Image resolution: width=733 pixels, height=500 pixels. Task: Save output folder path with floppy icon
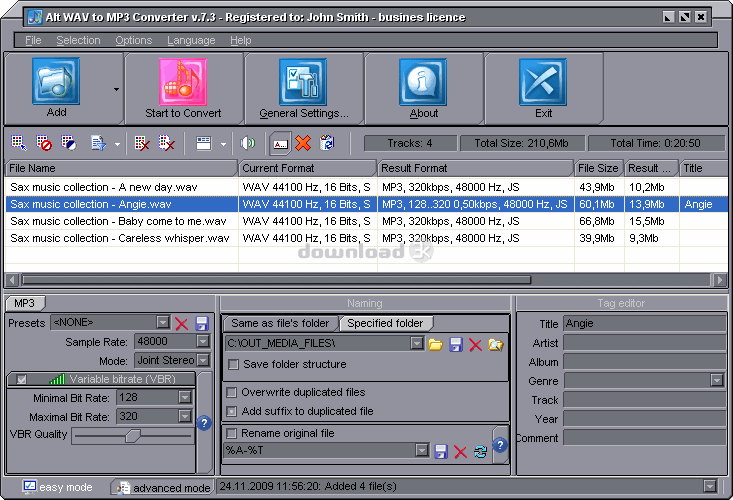456,345
